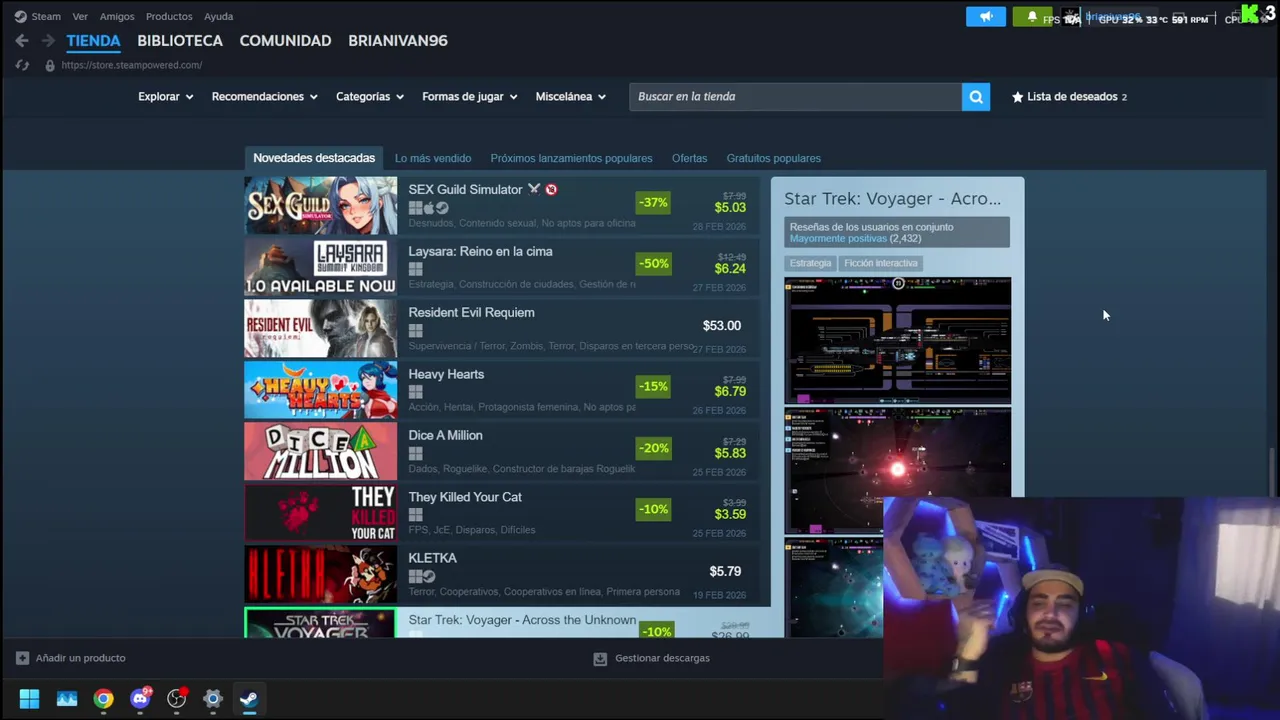Go forward with the right arrow
The image size is (1280, 720).
[48, 41]
